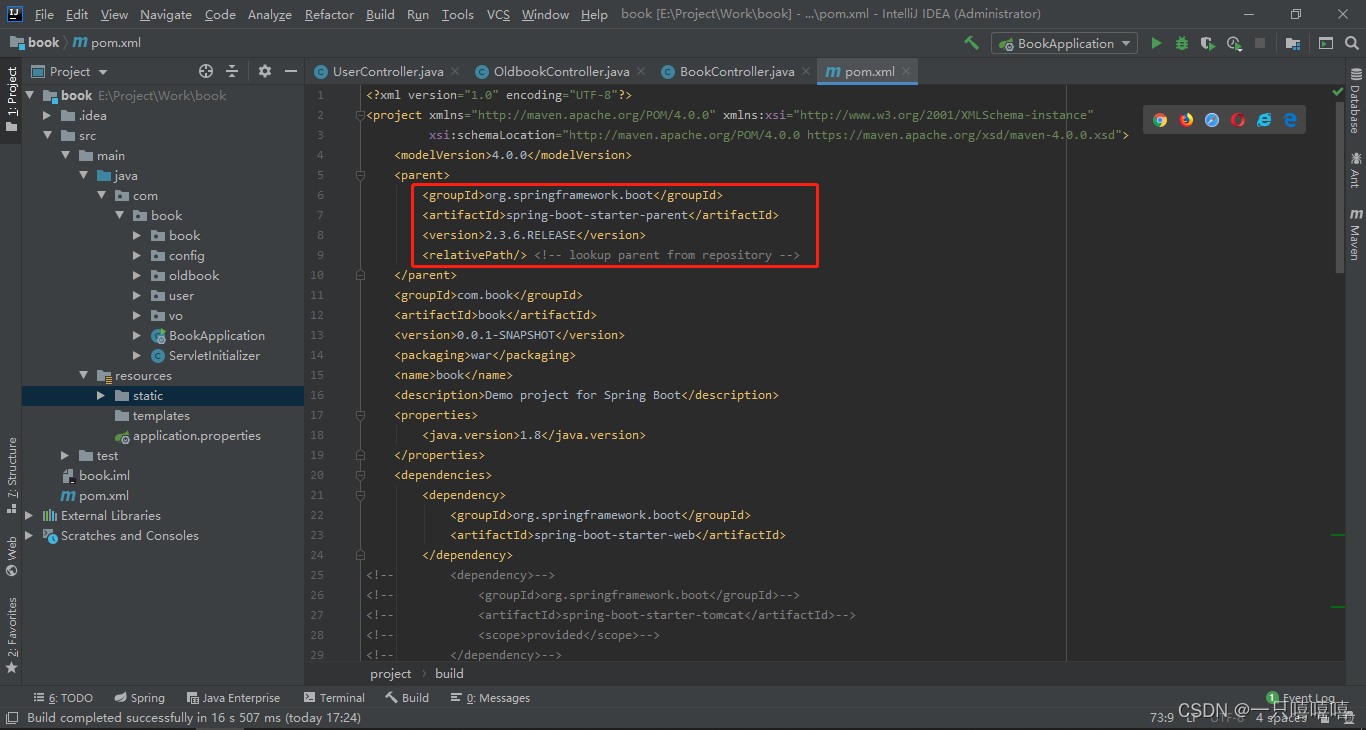The width and height of the screenshot is (1366, 730).
Task: Click the cursor position 73:9 indicator
Action: click(1161, 717)
